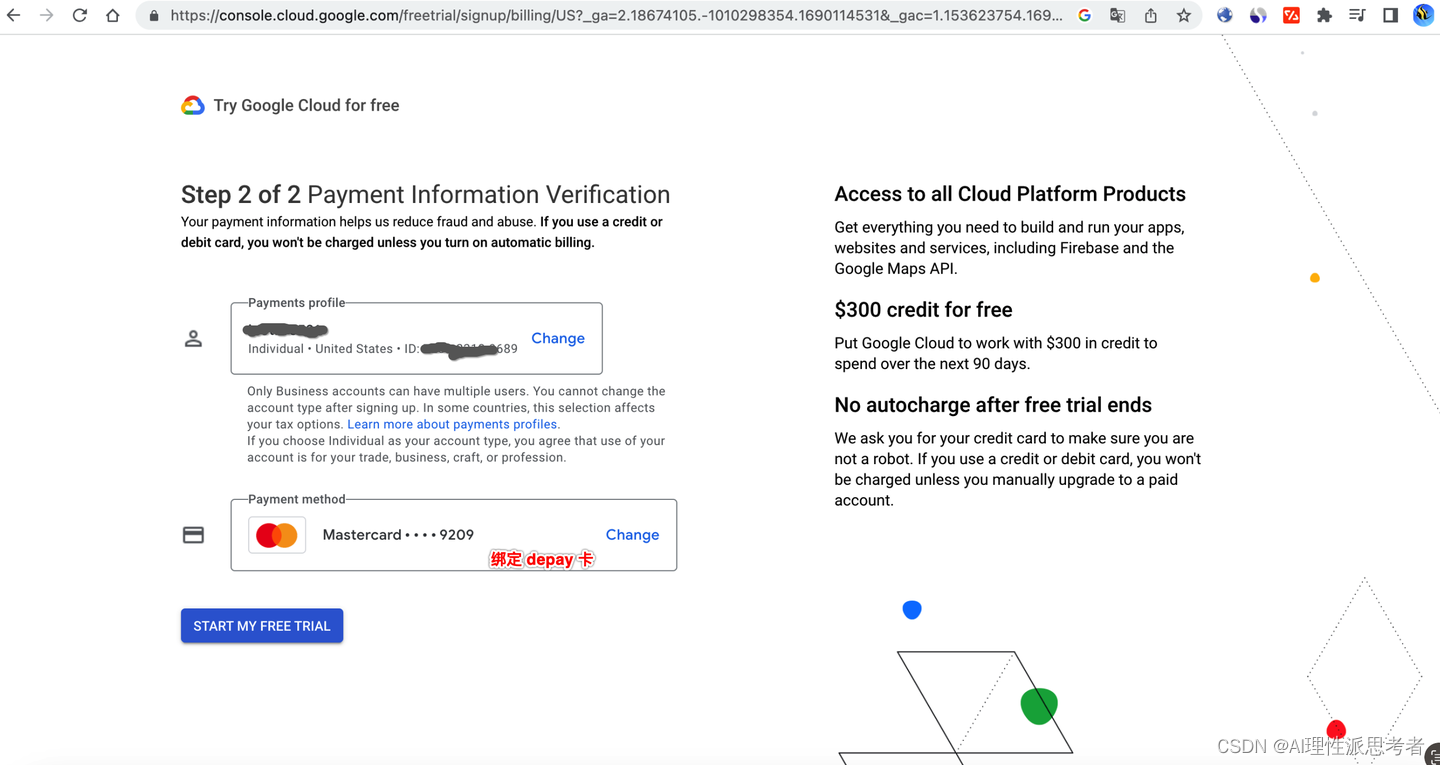Click the Mastercard logo

click(x=277, y=535)
